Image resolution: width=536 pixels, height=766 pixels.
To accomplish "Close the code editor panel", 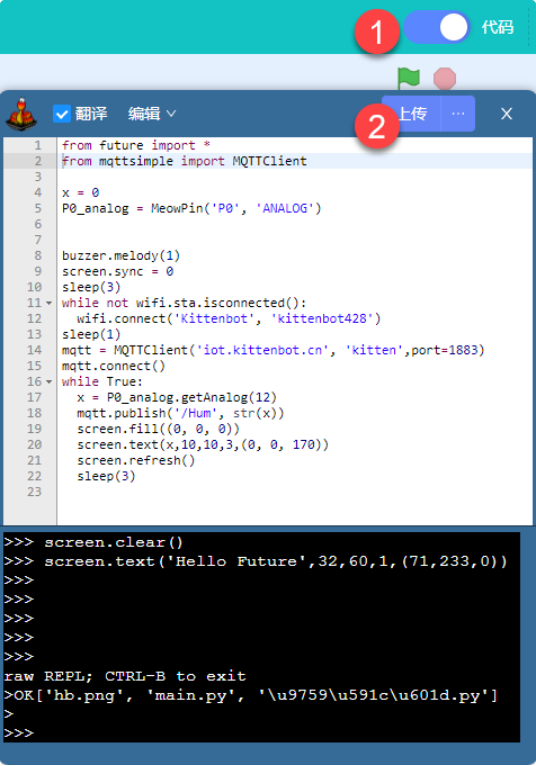I will (x=507, y=114).
